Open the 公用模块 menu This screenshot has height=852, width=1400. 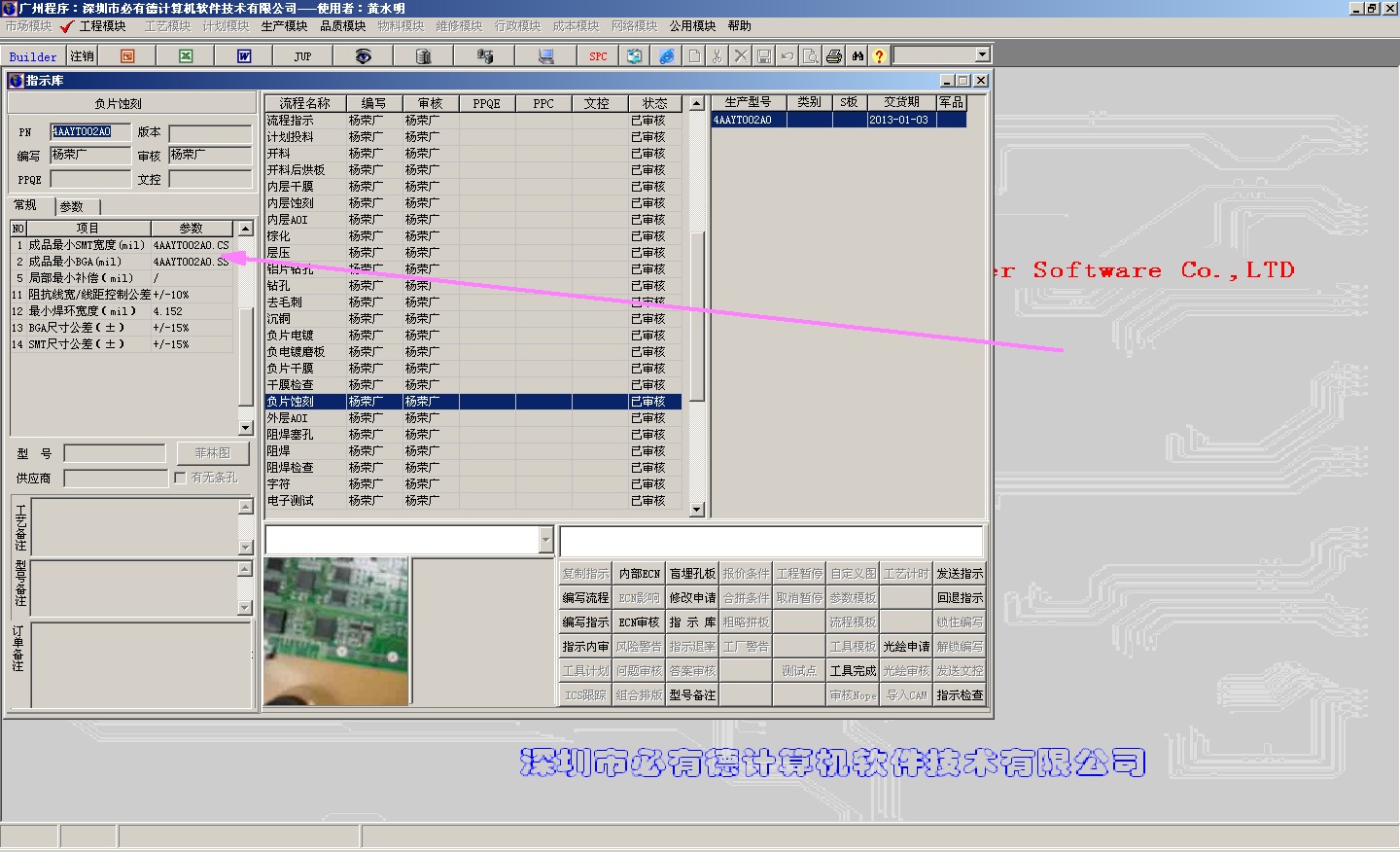pos(692,26)
